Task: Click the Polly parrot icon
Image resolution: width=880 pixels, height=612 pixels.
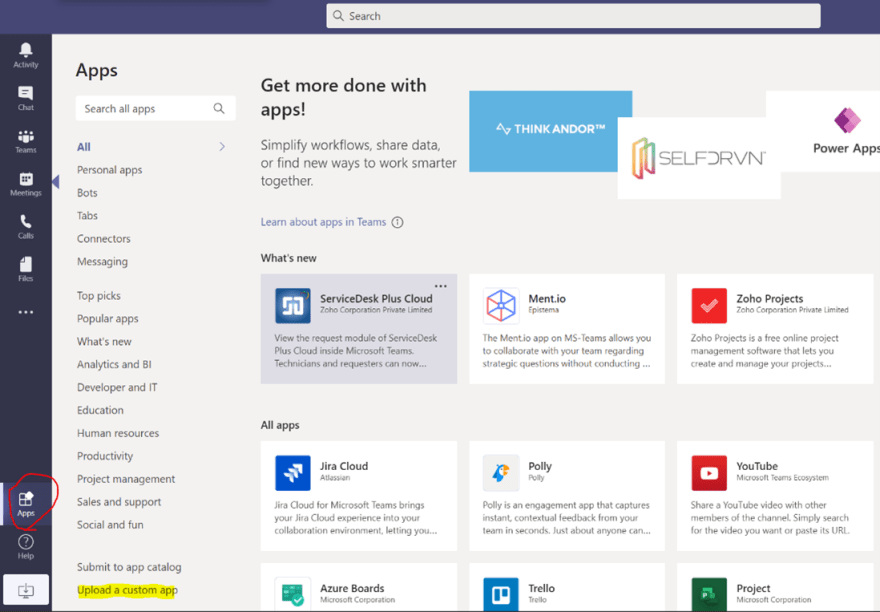Action: click(x=501, y=473)
